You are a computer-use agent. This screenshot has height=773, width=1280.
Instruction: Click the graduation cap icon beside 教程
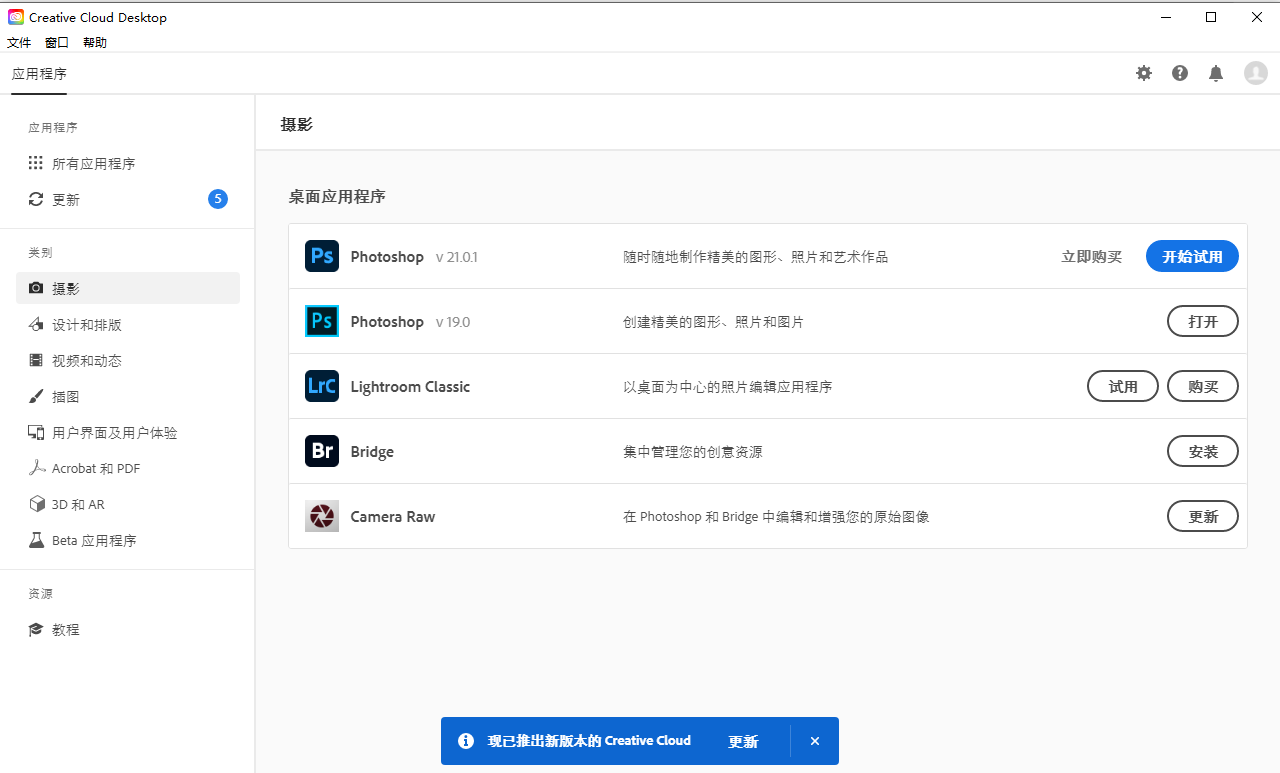tap(36, 630)
